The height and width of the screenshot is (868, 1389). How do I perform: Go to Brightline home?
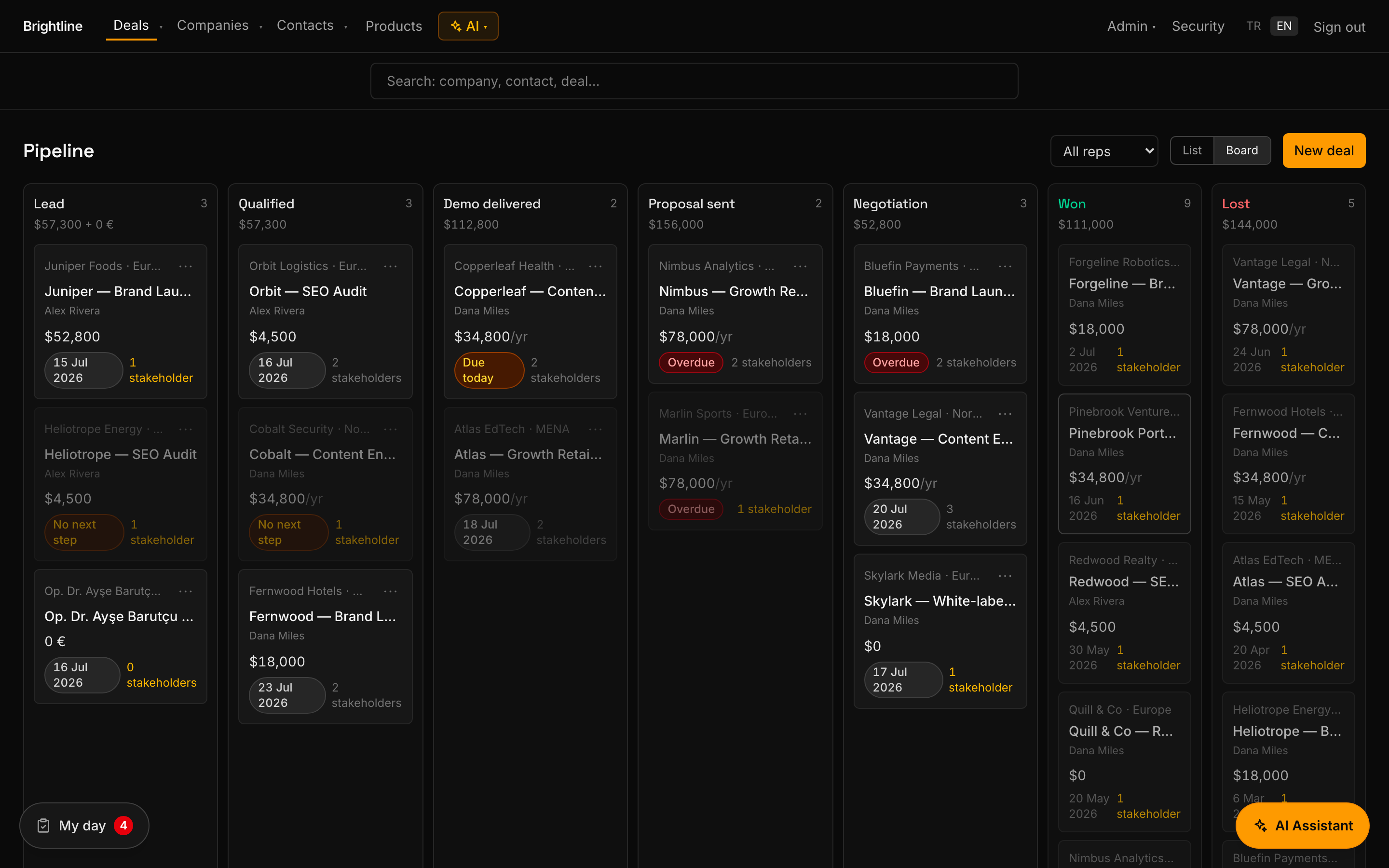[53, 26]
